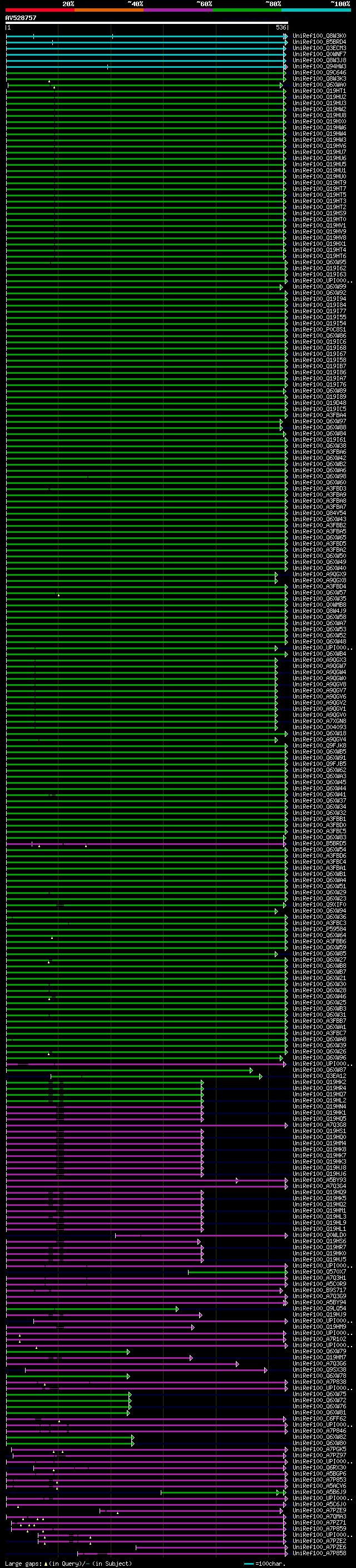Select the UniRef100_A5BY93 label
356x1568 pixels.
pos(319,1180)
